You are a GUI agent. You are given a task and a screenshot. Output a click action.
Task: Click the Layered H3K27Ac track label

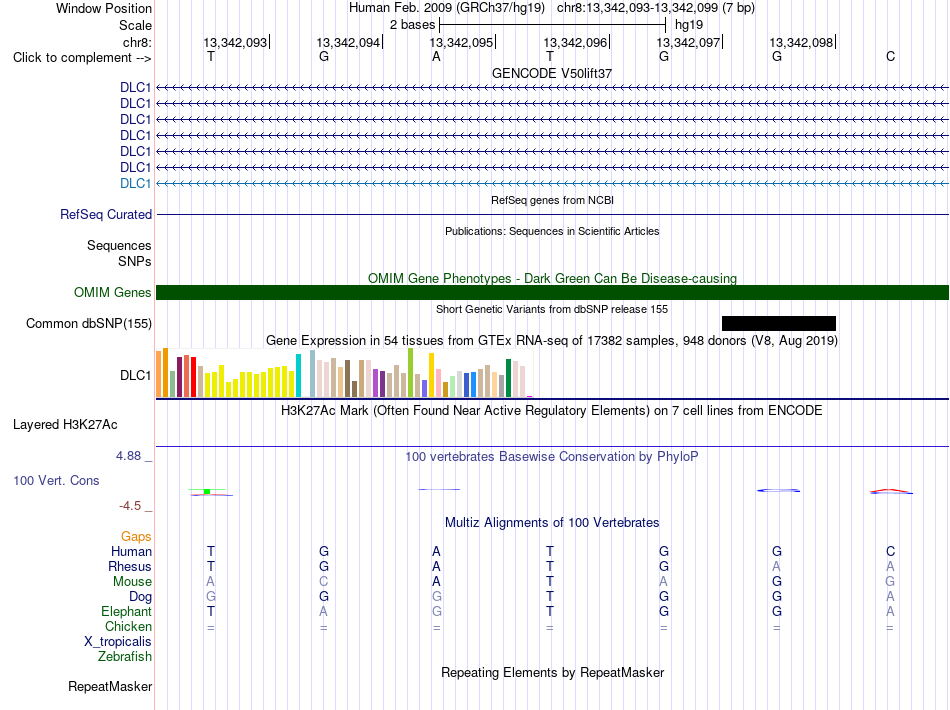[65, 425]
